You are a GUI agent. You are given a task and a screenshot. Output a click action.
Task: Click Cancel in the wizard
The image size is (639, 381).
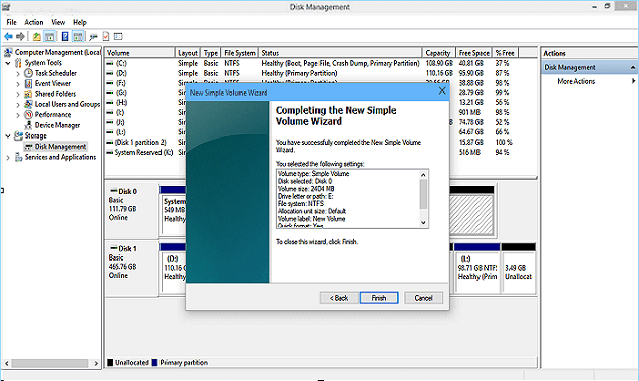coord(423,298)
